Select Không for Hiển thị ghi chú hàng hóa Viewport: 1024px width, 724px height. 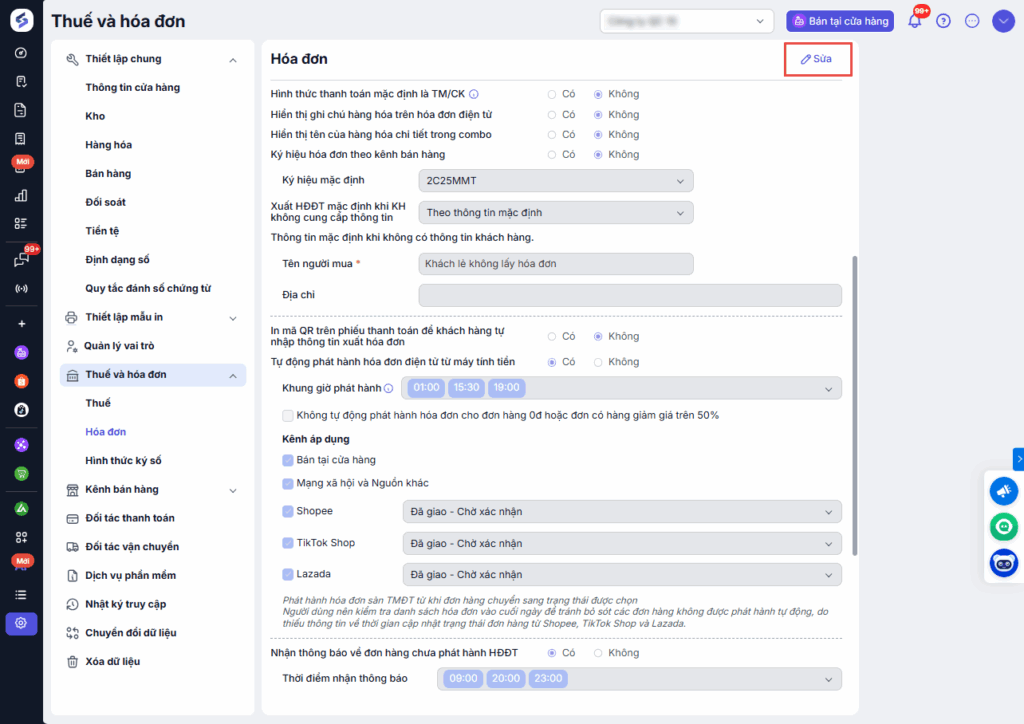pos(598,115)
